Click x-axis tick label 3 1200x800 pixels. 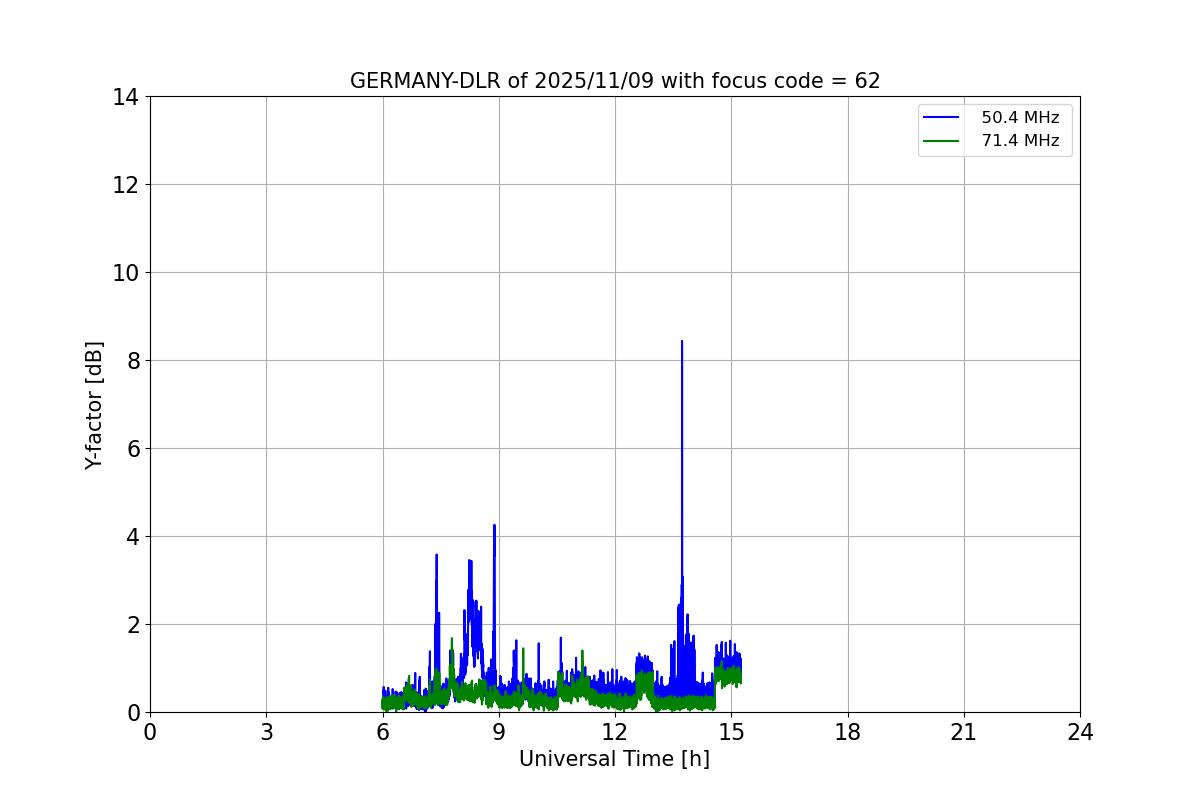[266, 732]
